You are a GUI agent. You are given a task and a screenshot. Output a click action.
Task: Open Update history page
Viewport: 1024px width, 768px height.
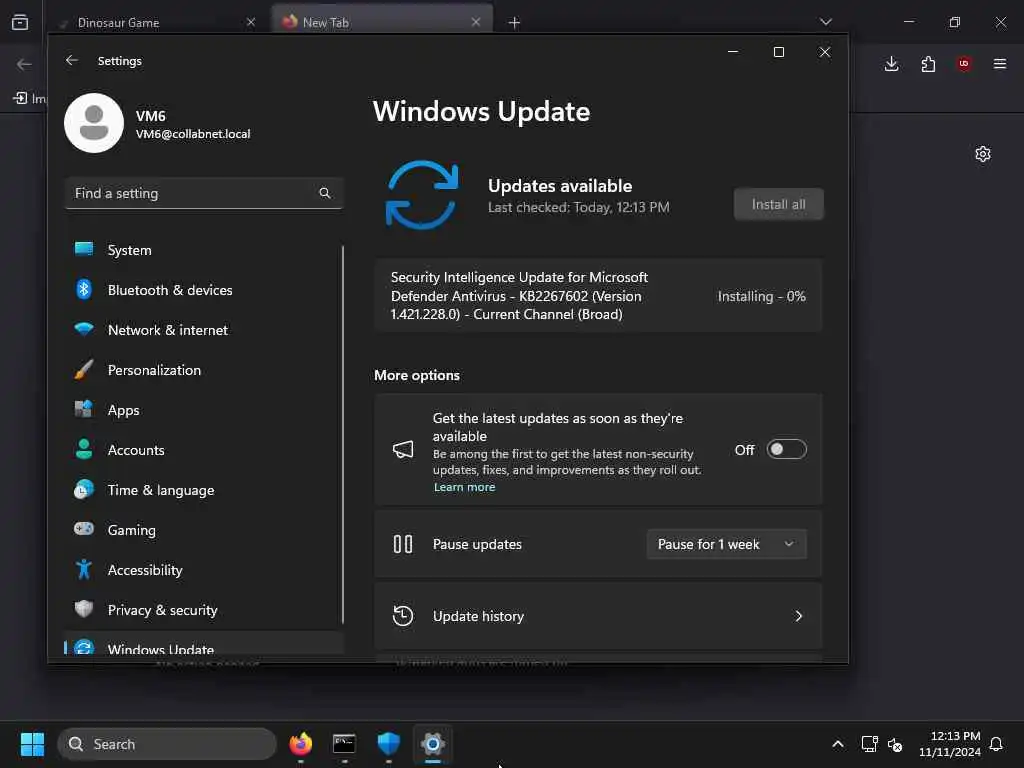598,616
